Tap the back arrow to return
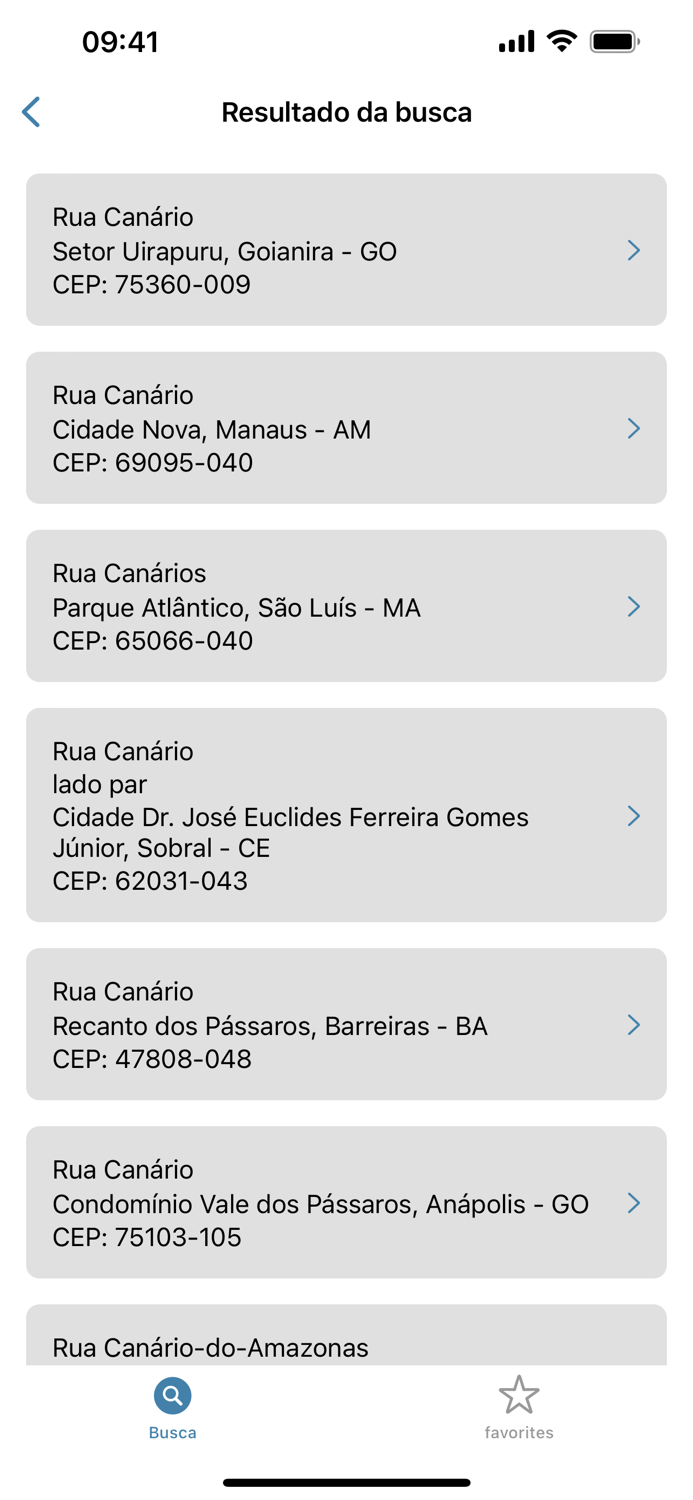 (x=30, y=112)
